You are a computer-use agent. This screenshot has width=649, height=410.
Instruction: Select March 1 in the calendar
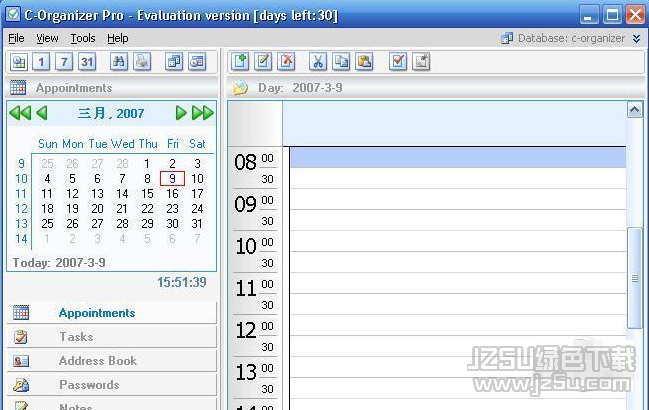click(147, 164)
